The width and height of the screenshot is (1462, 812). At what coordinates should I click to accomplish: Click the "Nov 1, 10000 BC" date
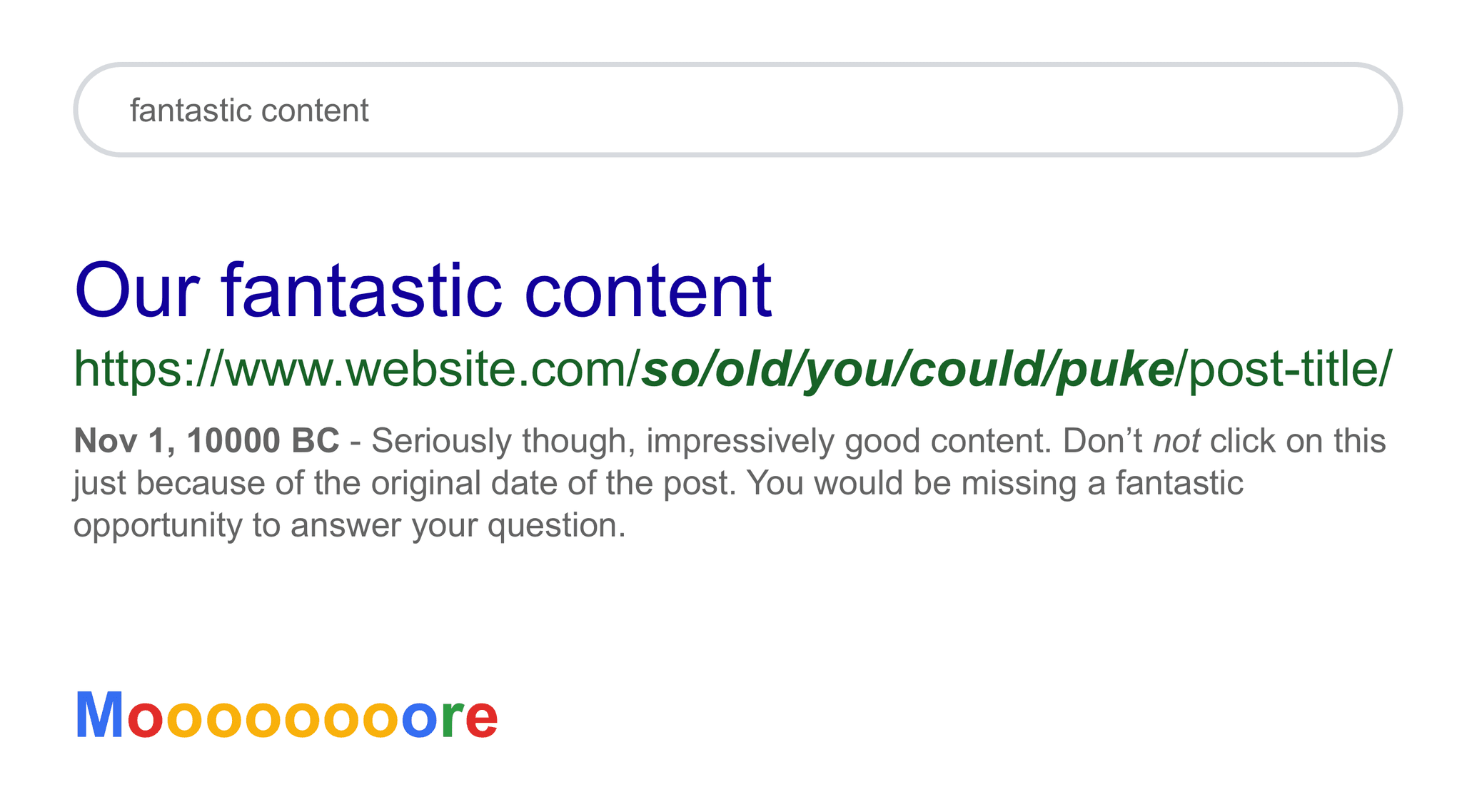(x=206, y=441)
